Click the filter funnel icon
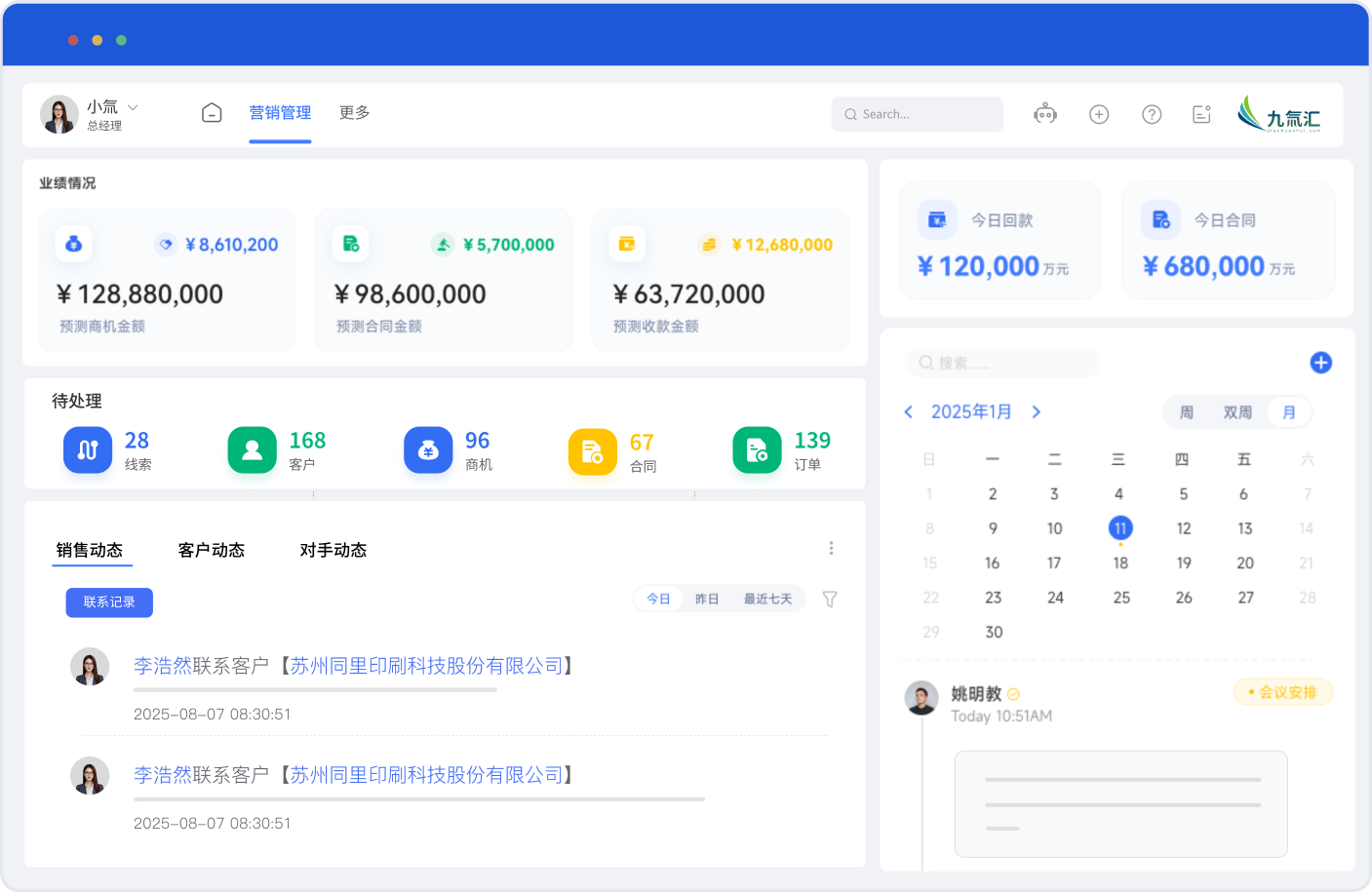Viewport: 1372px width, 892px height. [x=830, y=600]
